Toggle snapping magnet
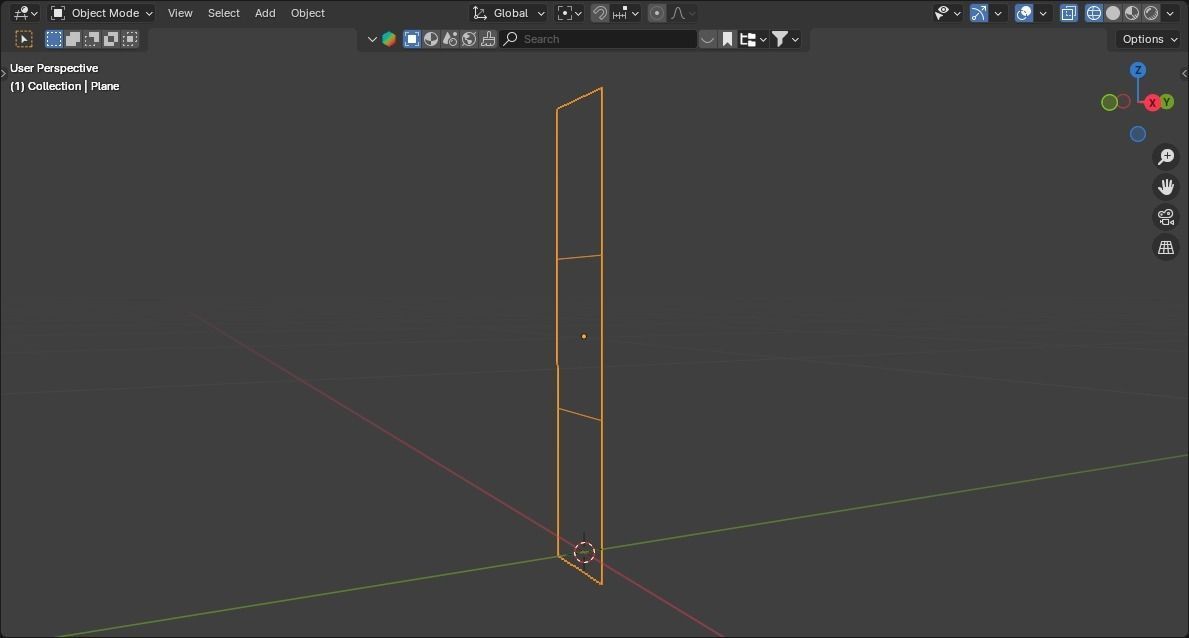Viewport: 1189px width, 638px height. [x=600, y=13]
